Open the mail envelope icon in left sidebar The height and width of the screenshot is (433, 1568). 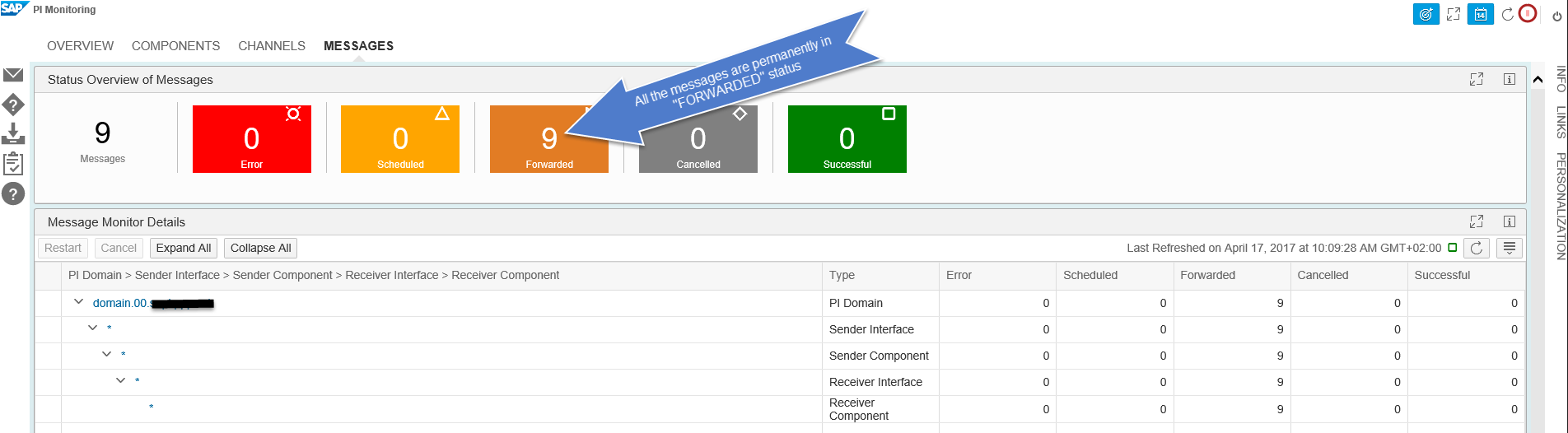13,75
